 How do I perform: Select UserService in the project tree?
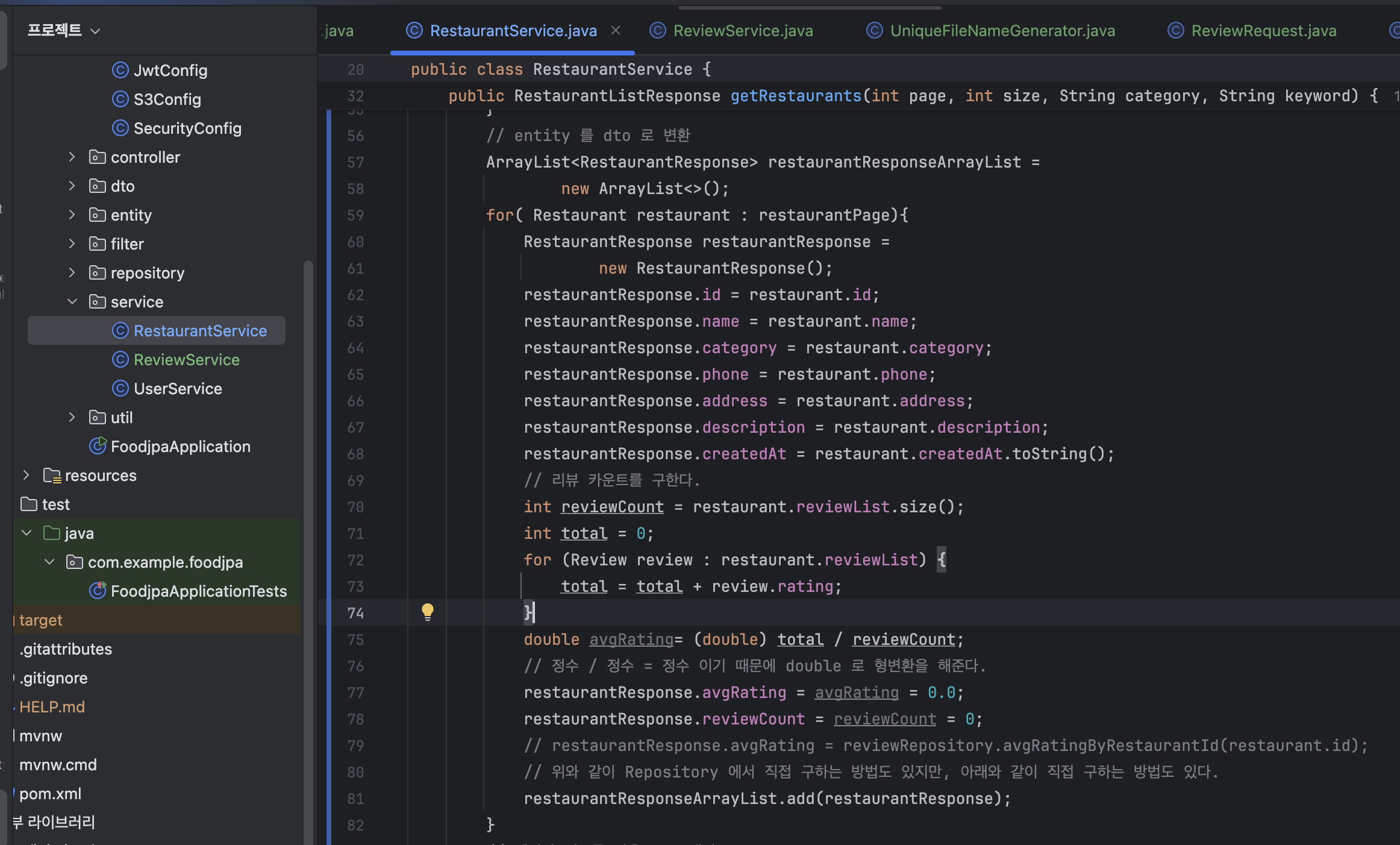pos(178,389)
